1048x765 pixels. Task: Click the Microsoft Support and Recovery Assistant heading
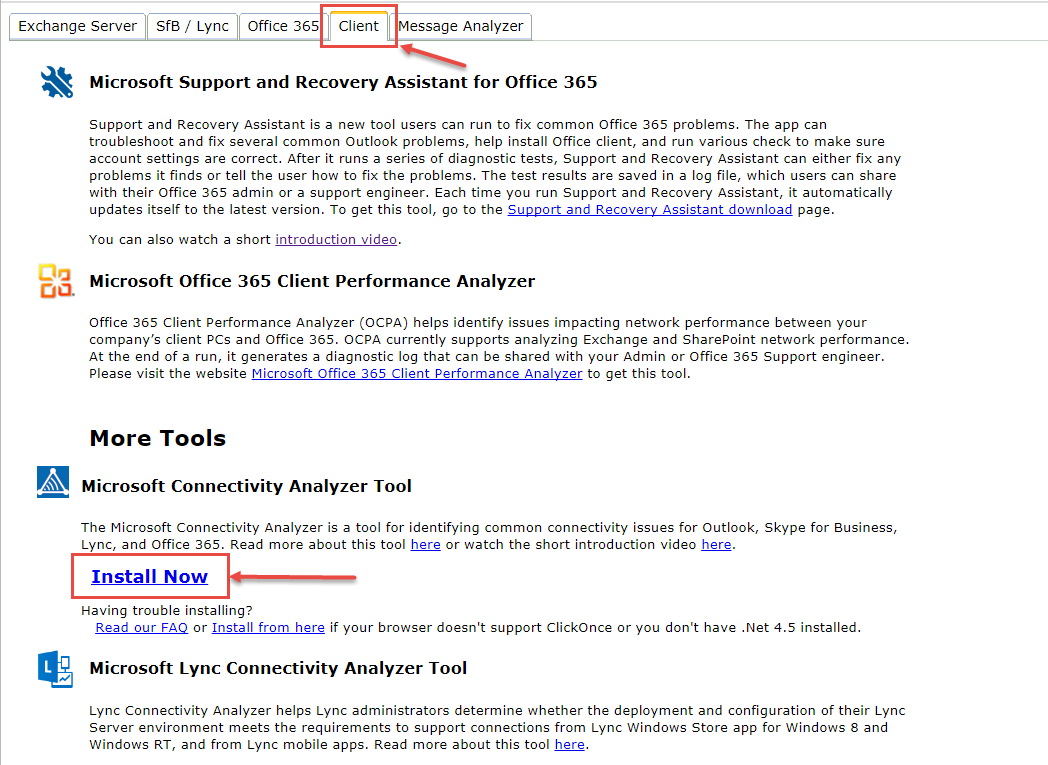pyautogui.click(x=344, y=82)
